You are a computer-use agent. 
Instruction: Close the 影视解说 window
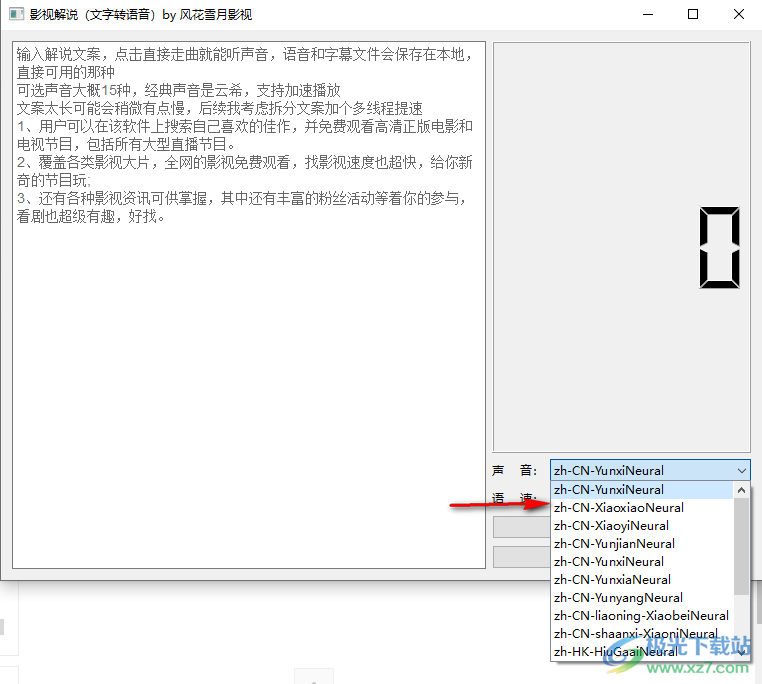tap(739, 15)
